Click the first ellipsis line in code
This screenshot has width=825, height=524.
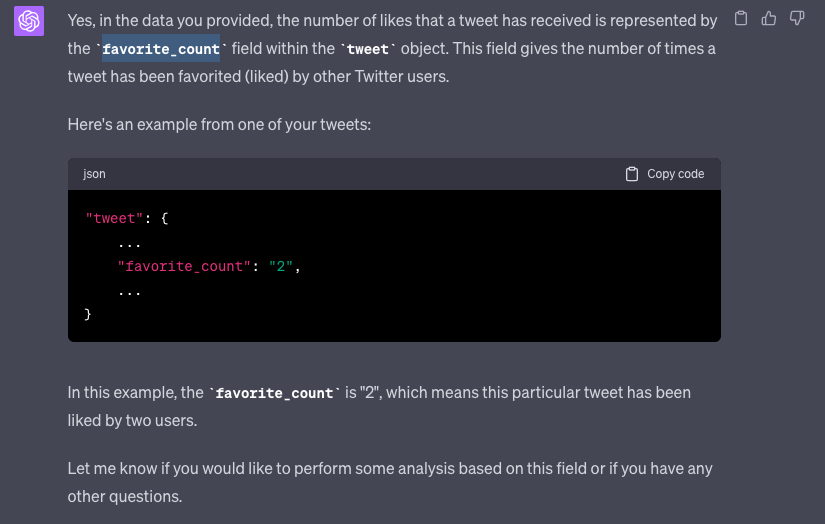pos(129,242)
